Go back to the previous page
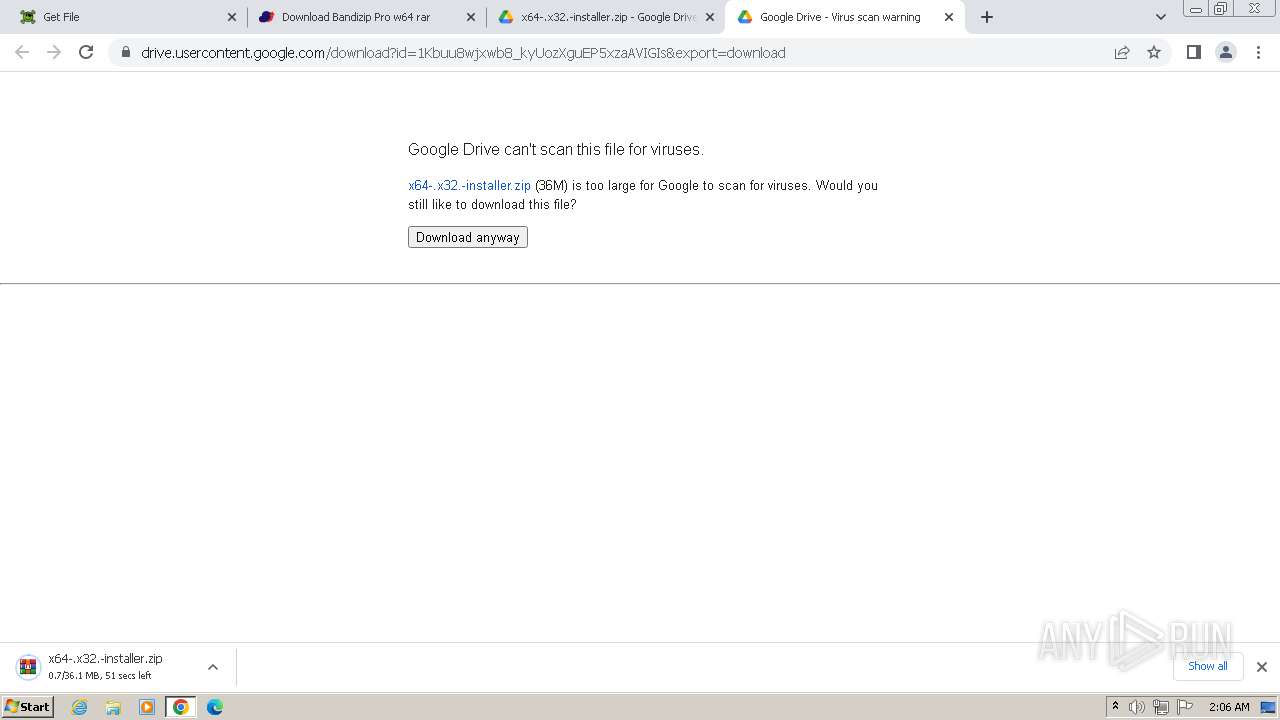The width and height of the screenshot is (1280, 720). (22, 52)
